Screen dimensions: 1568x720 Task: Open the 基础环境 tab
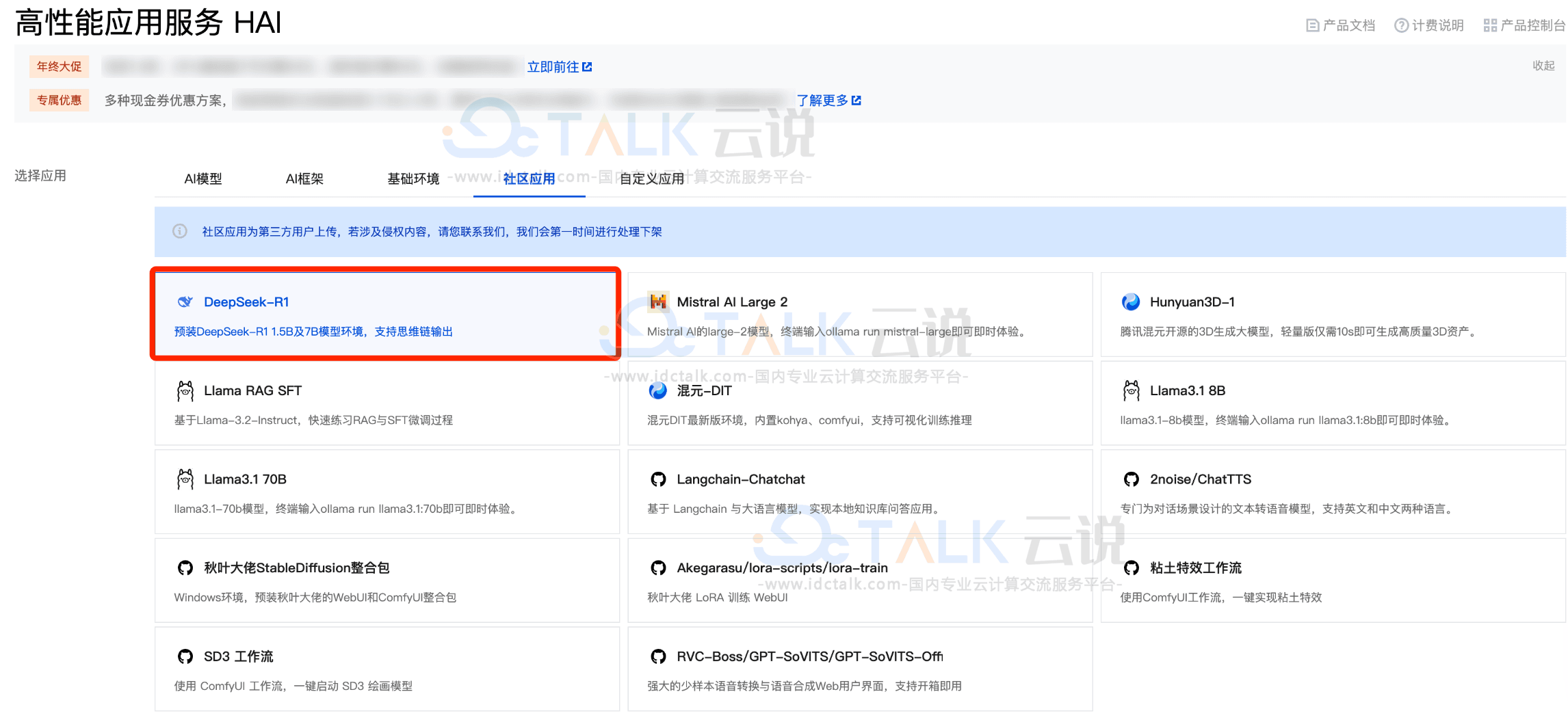(x=413, y=178)
